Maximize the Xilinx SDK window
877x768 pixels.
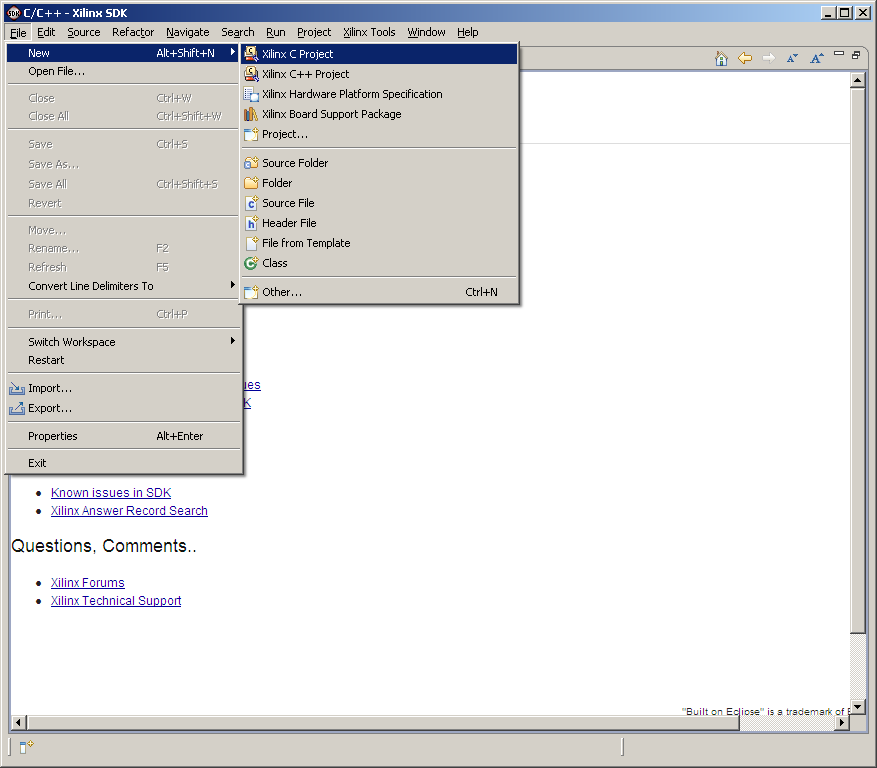coord(845,13)
